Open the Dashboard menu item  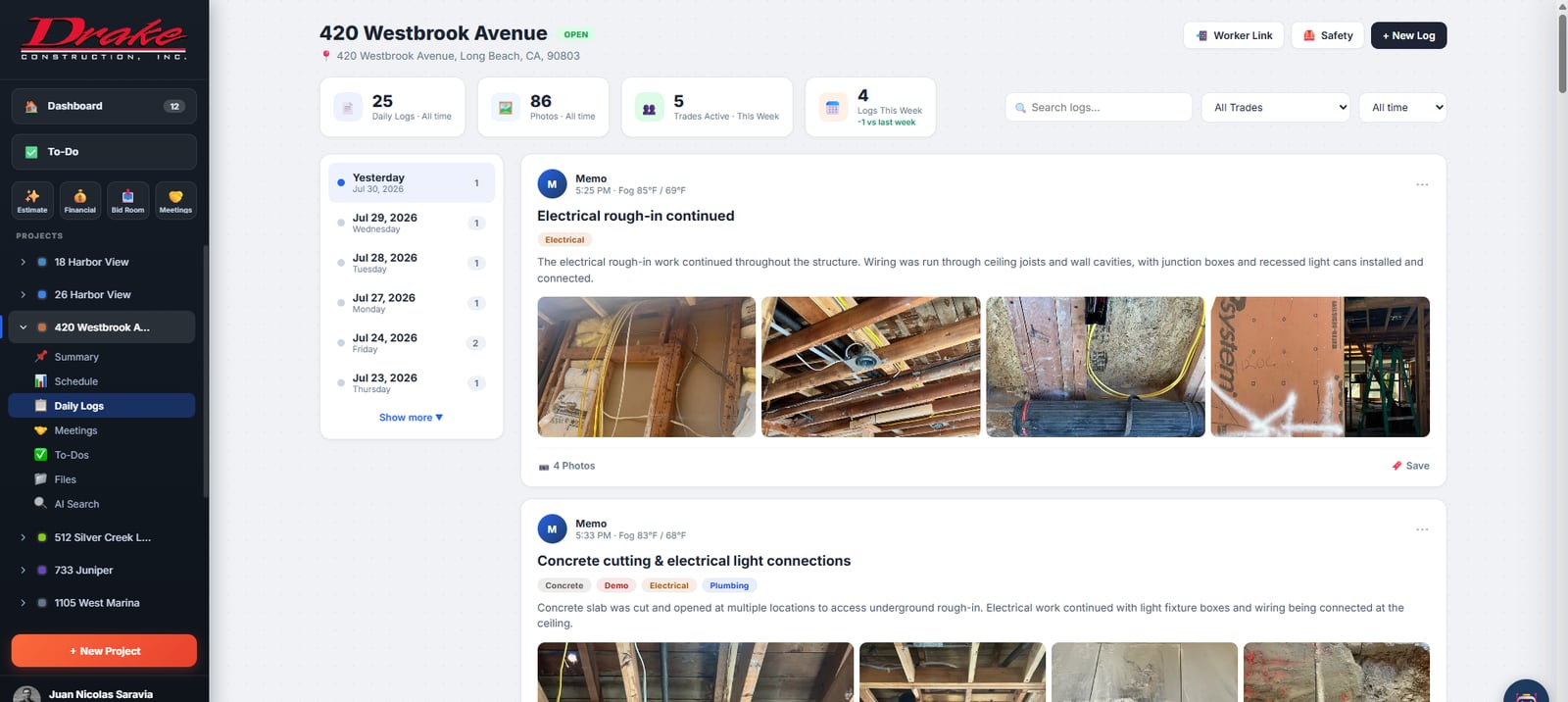[104, 106]
